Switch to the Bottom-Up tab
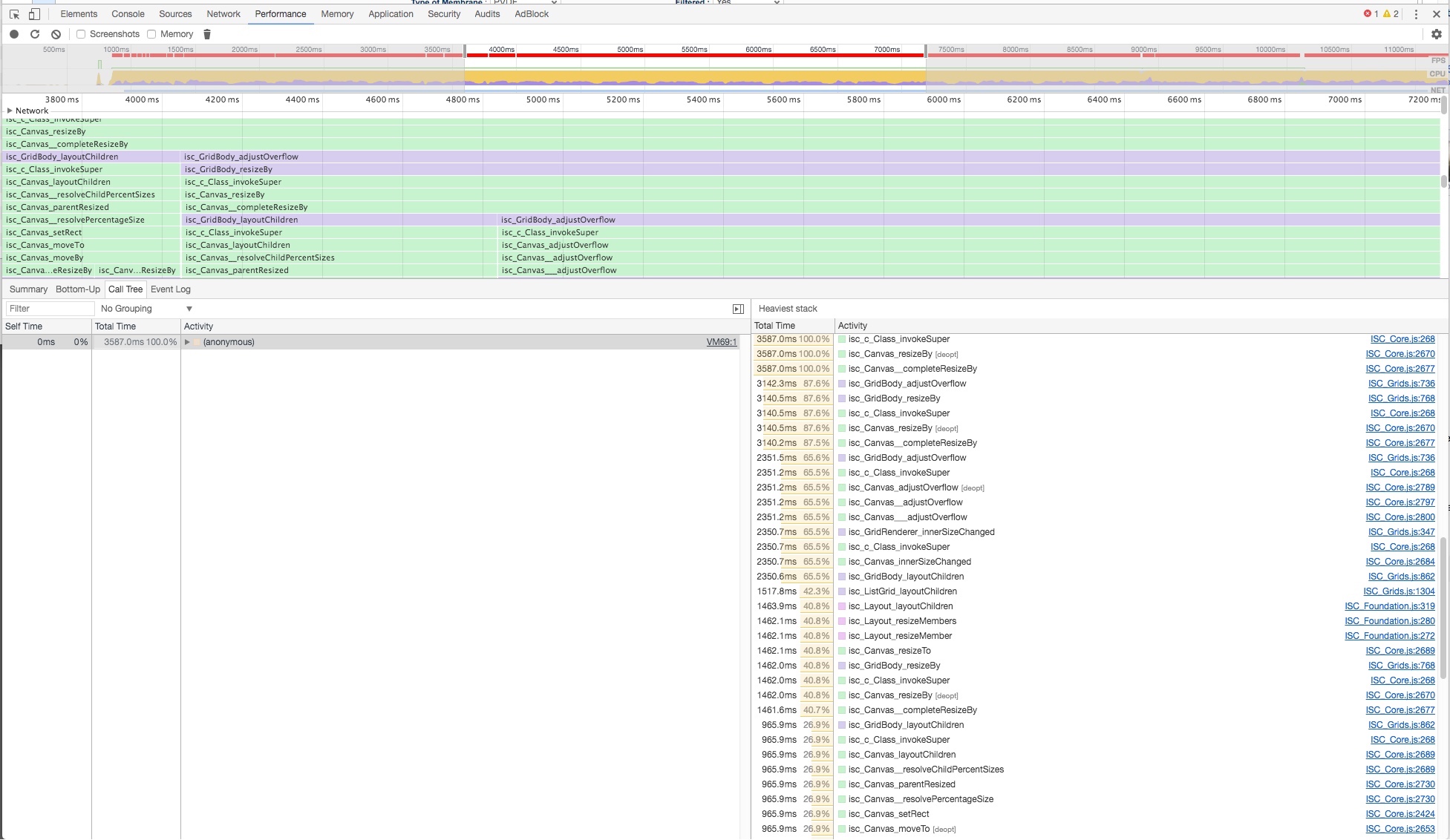 77,289
